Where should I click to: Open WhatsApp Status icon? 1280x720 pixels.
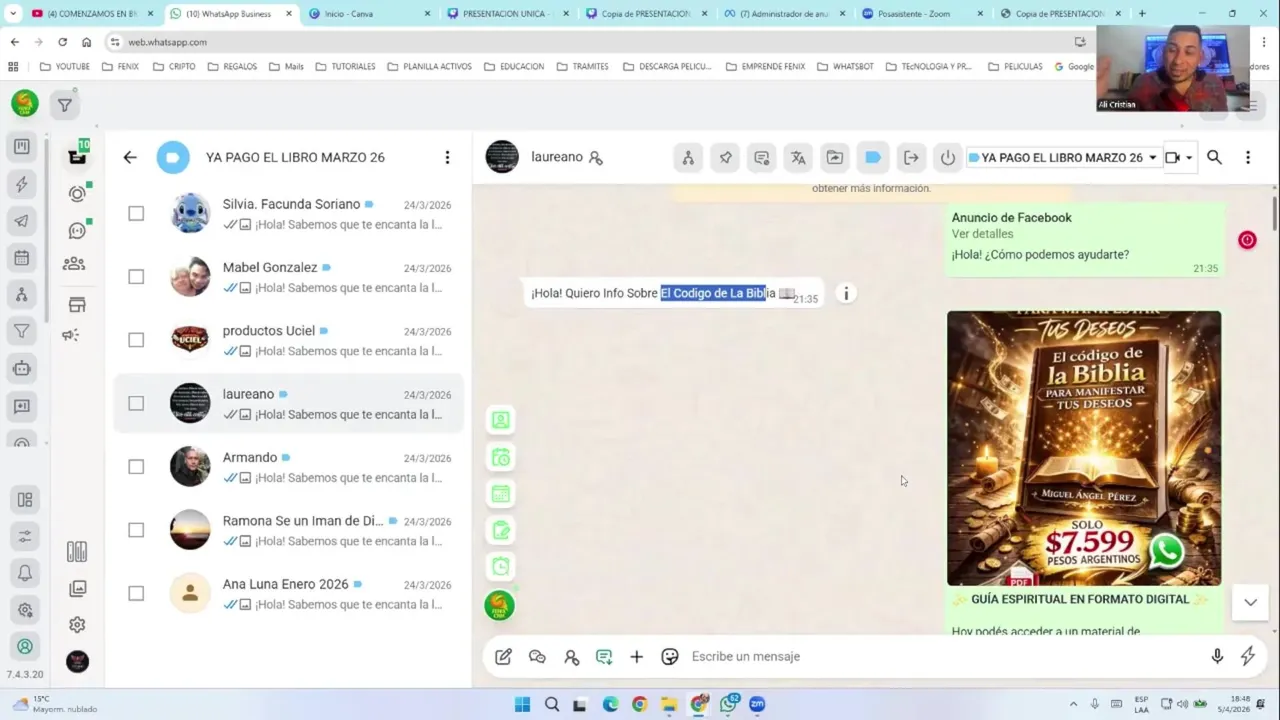pos(77,194)
